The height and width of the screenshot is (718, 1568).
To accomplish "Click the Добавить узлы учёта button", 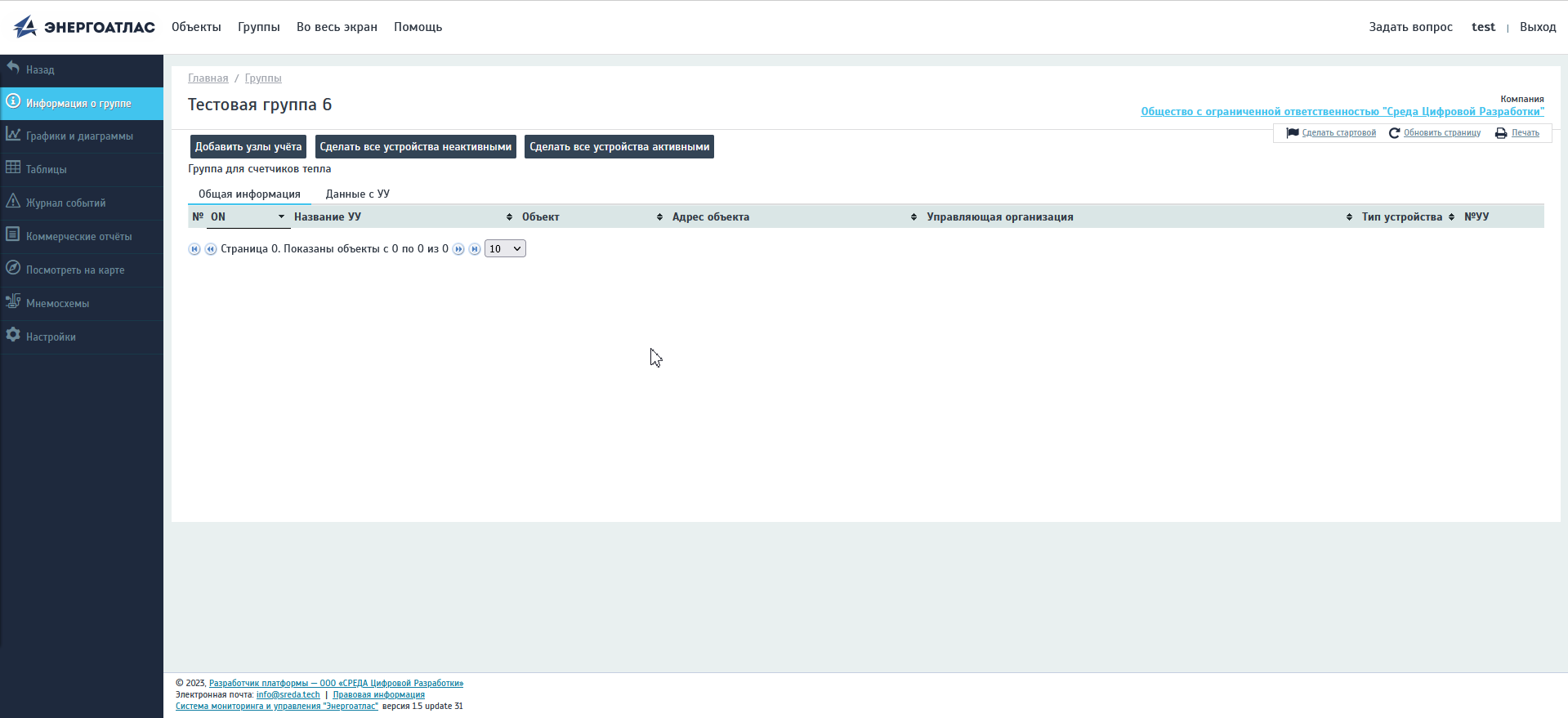I will point(248,147).
